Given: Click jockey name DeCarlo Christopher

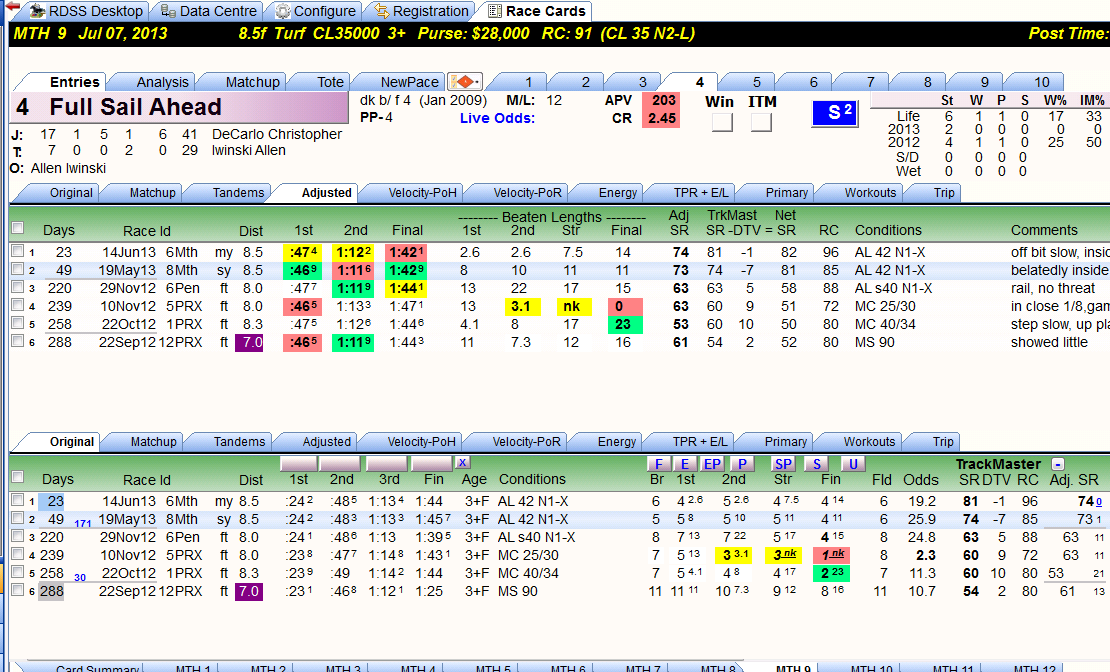Looking at the screenshot, I should pos(277,134).
